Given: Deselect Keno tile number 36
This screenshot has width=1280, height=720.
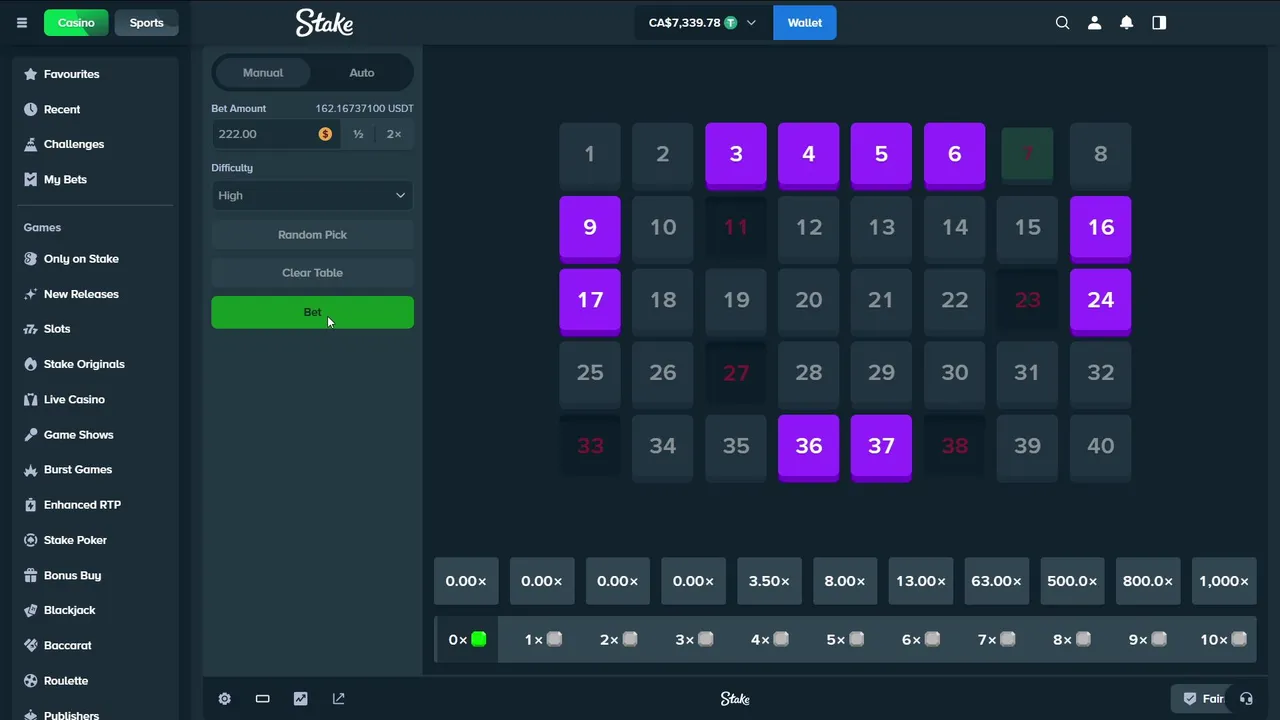Looking at the screenshot, I should 809,447.
